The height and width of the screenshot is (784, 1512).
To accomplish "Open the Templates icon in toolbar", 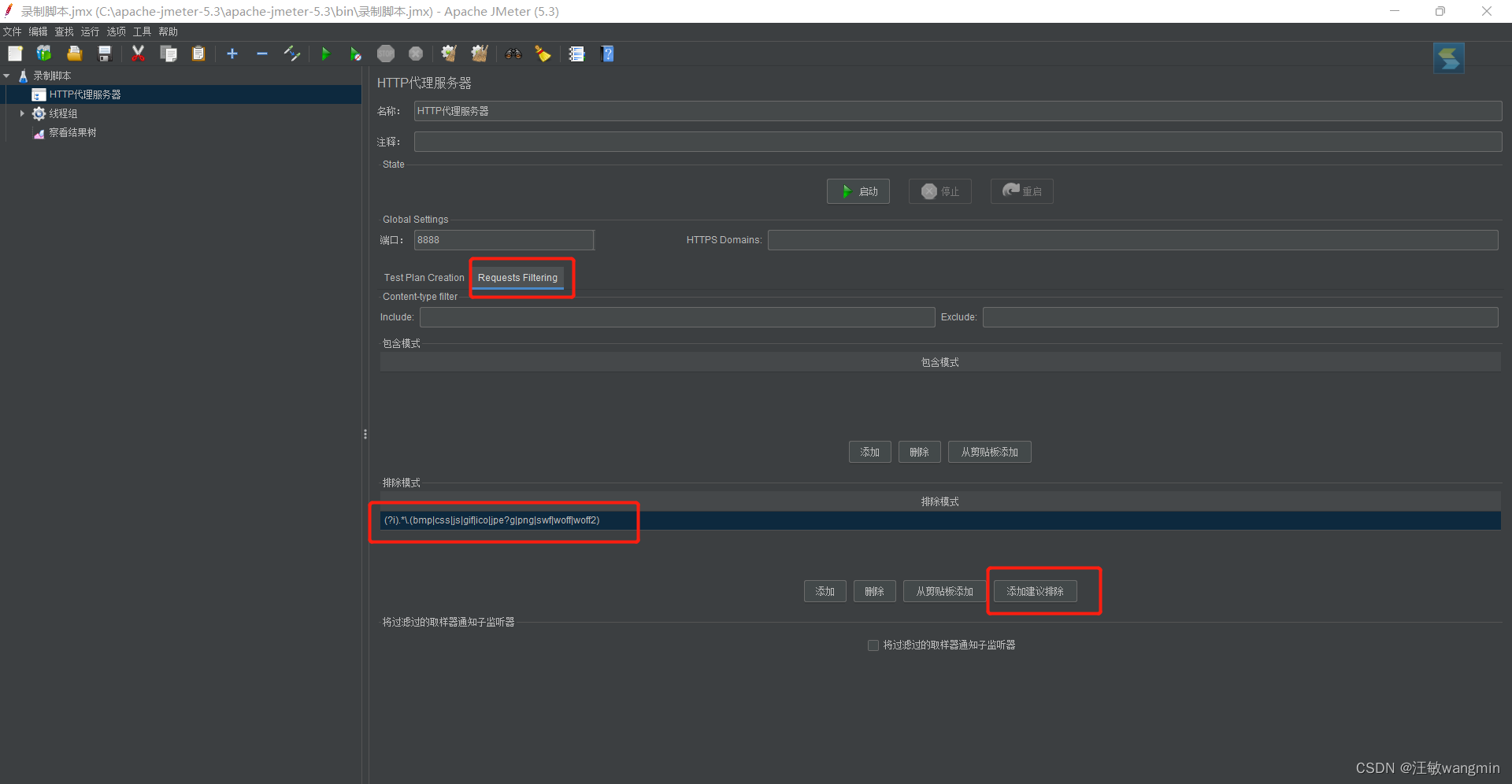I will click(x=44, y=54).
